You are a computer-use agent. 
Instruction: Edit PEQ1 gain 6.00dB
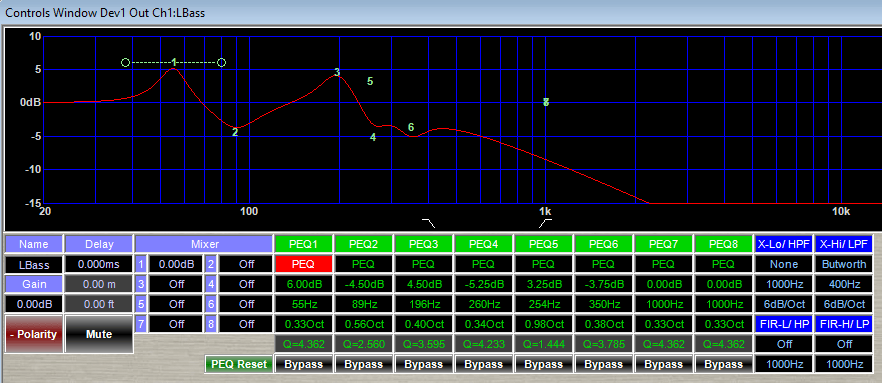[303, 284]
